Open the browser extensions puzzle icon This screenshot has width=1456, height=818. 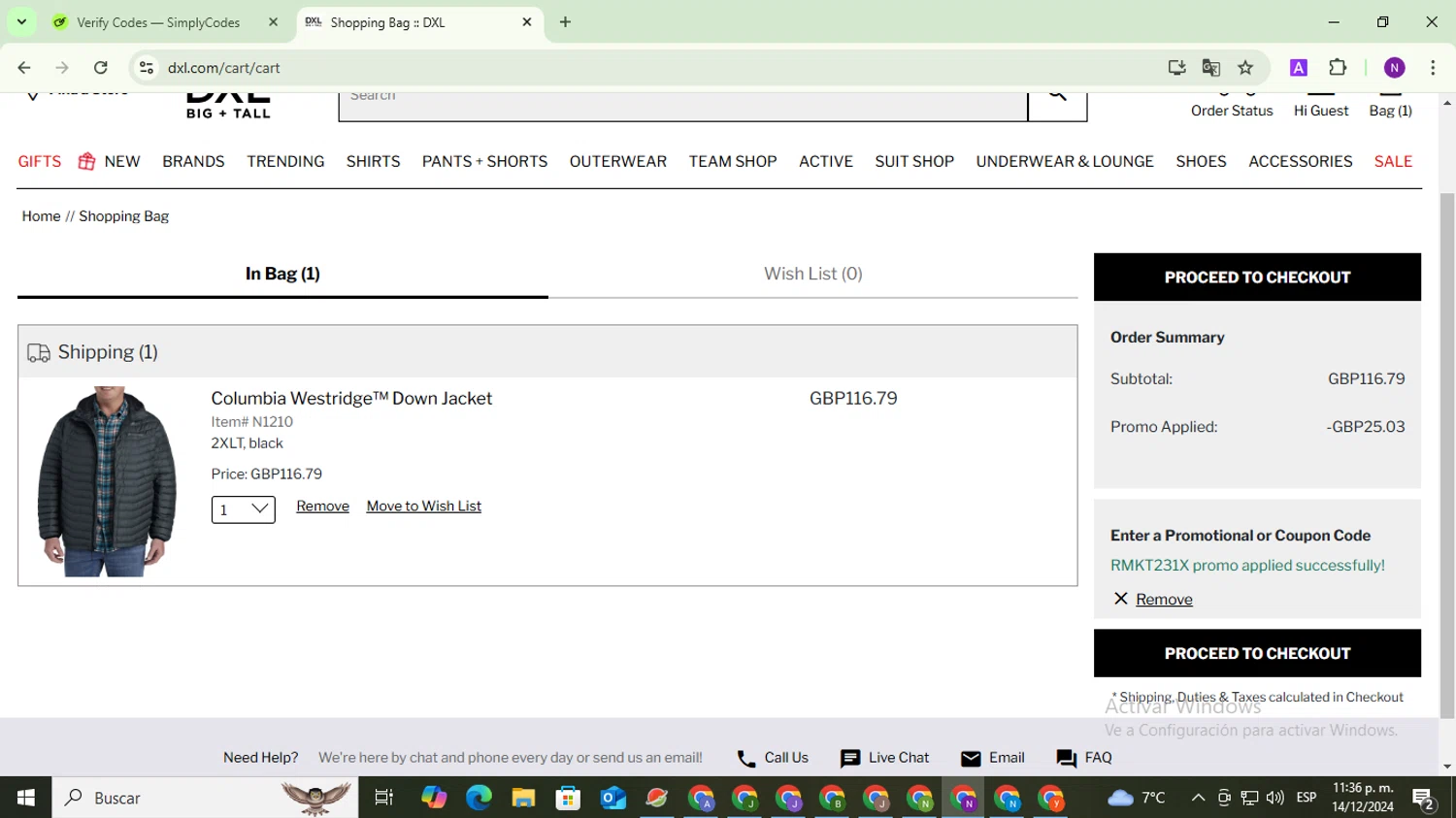click(x=1338, y=68)
